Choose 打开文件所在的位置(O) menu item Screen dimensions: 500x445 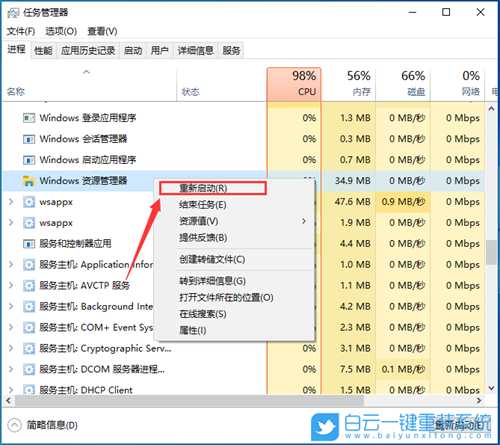click(x=234, y=297)
